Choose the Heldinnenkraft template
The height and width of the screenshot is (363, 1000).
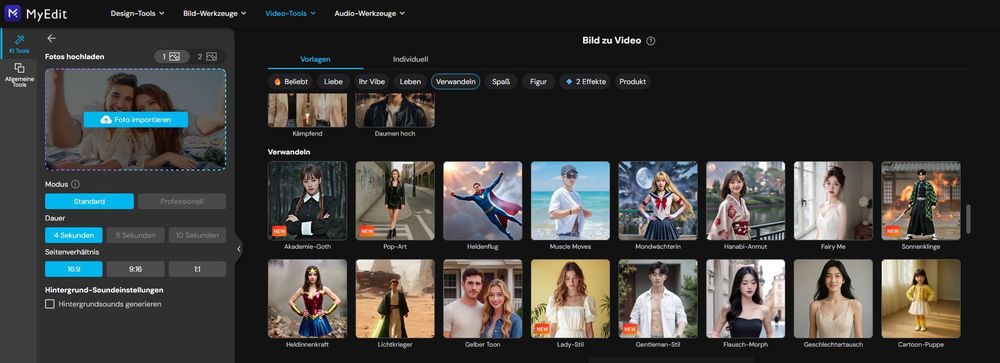click(307, 299)
